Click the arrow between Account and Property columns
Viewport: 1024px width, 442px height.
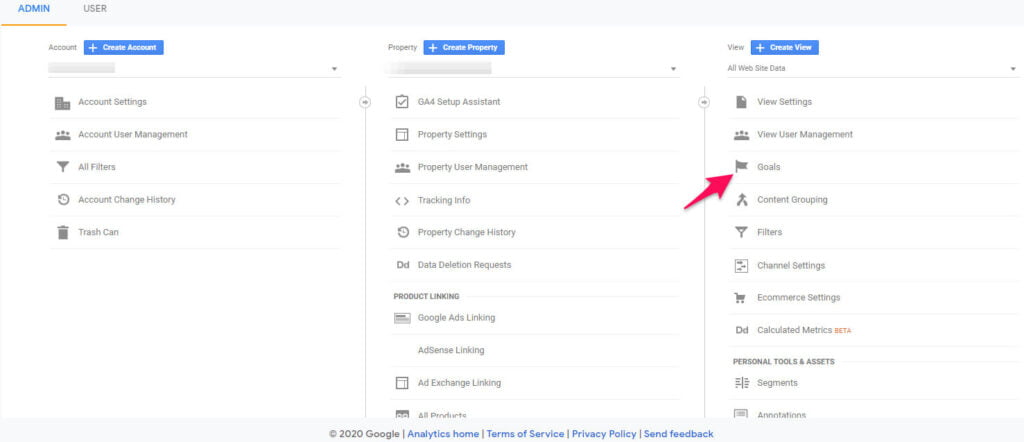click(x=365, y=102)
